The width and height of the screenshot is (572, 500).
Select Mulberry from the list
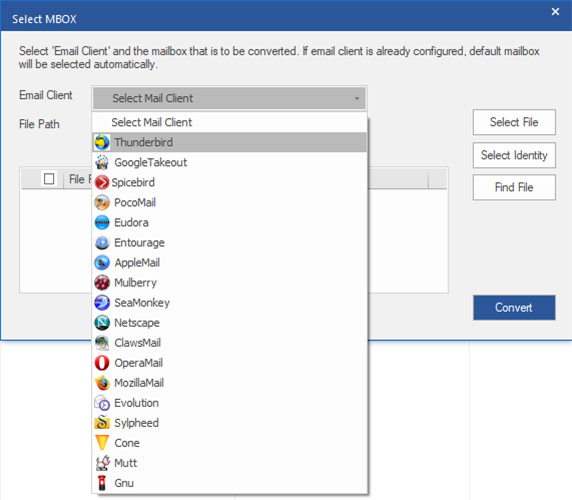[x=229, y=283]
